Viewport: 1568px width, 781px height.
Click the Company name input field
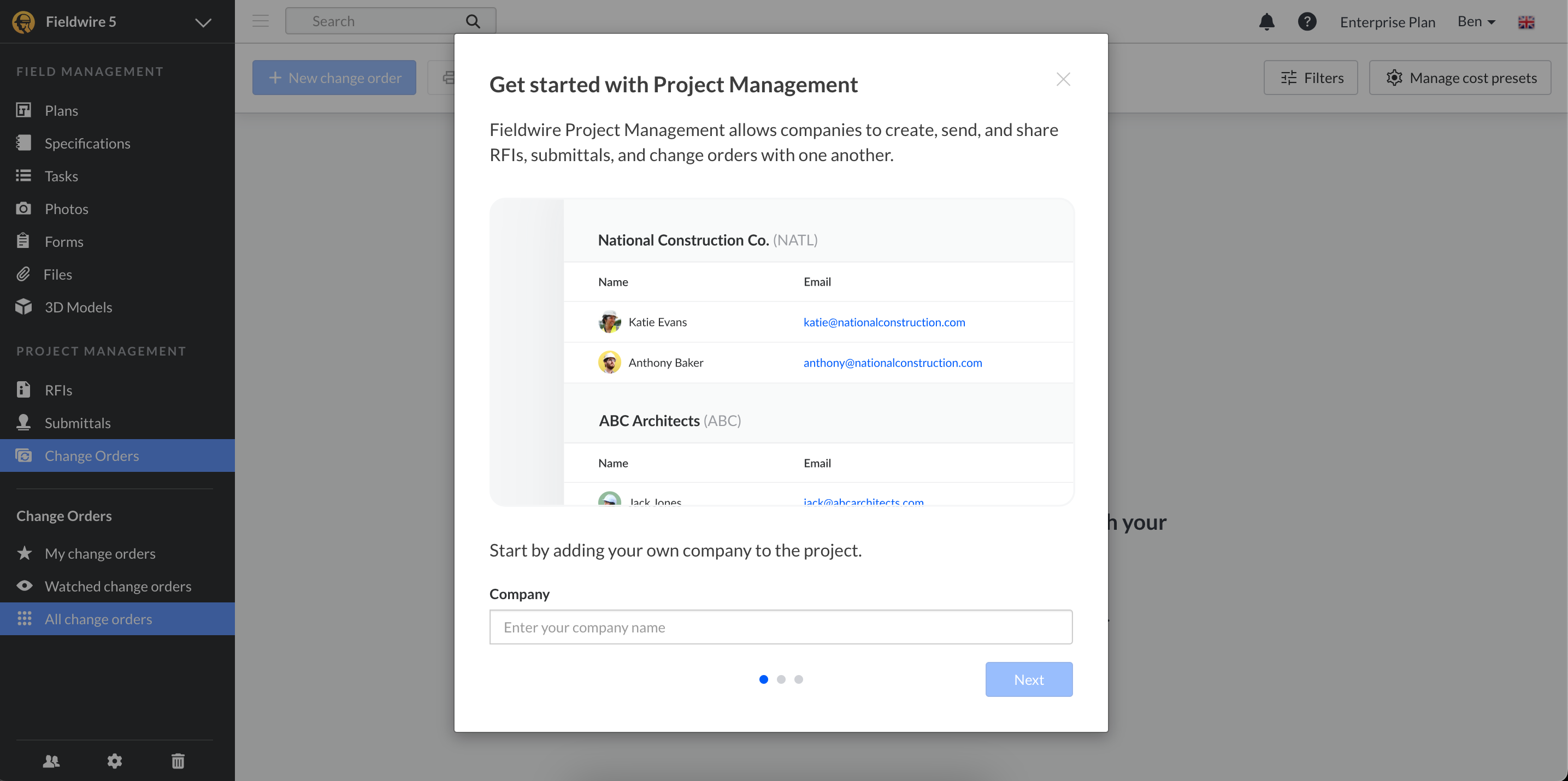[780, 627]
